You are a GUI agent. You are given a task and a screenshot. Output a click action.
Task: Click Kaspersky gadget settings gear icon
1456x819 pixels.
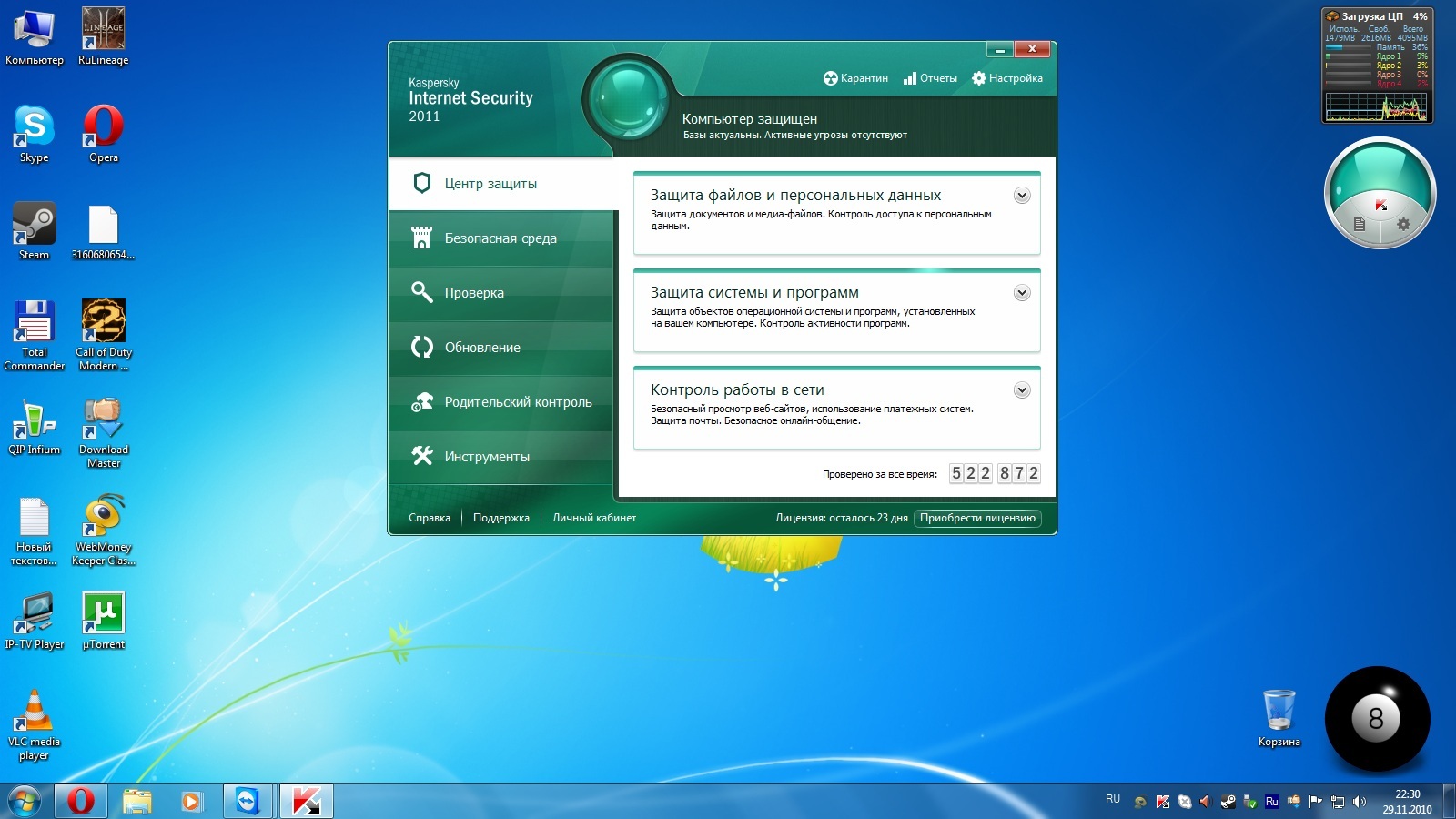point(1403,224)
